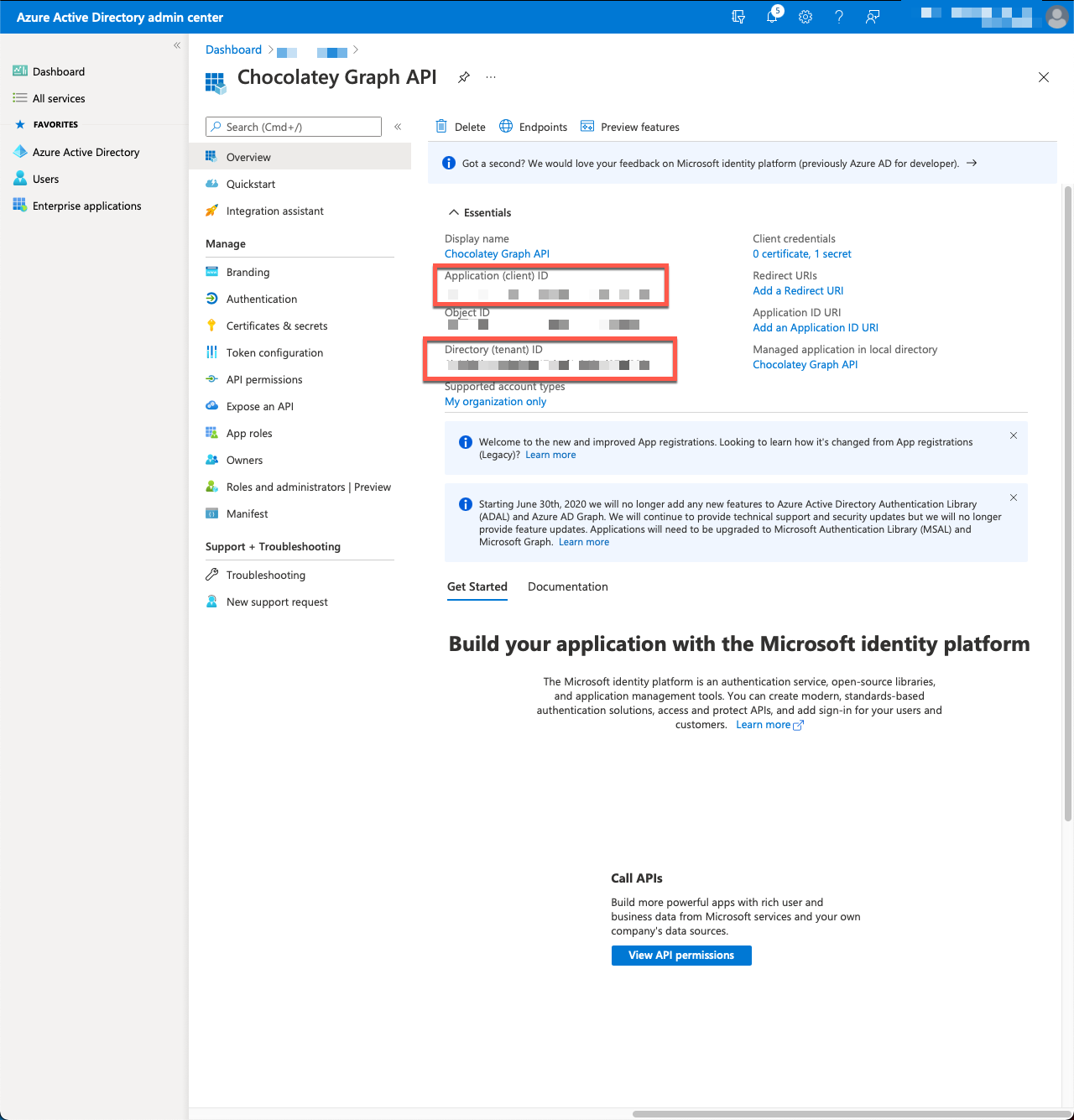Click the Manifest icon in menu
Screen dimensions: 1074x1120
click(211, 513)
